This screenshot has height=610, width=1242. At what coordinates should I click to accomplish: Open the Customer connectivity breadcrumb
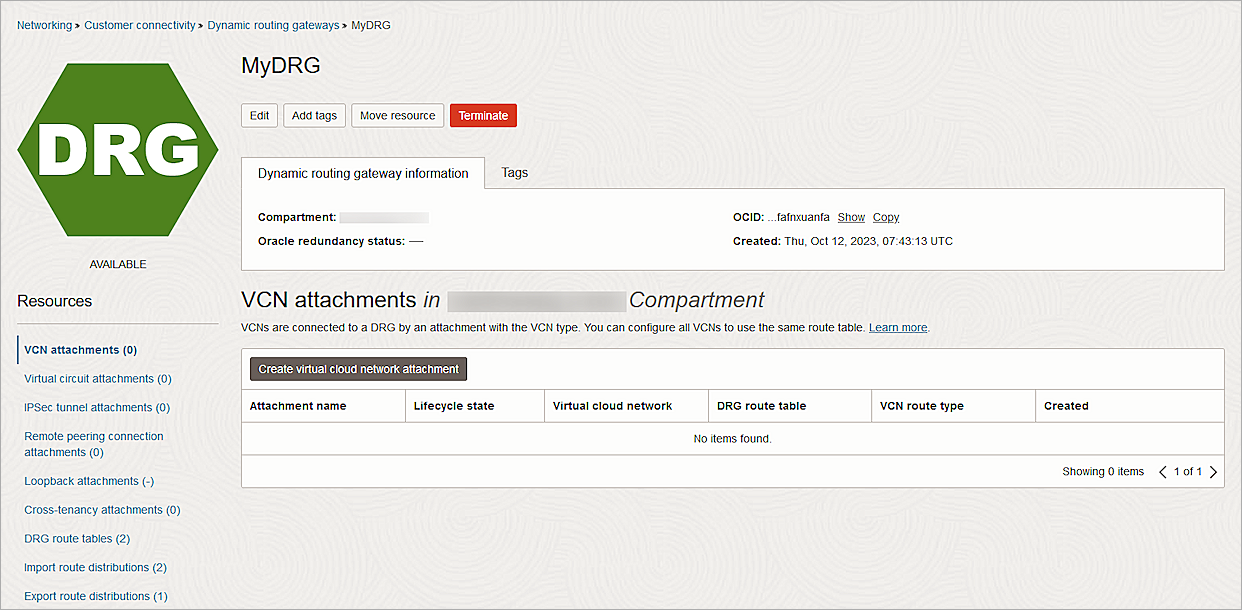[139, 25]
